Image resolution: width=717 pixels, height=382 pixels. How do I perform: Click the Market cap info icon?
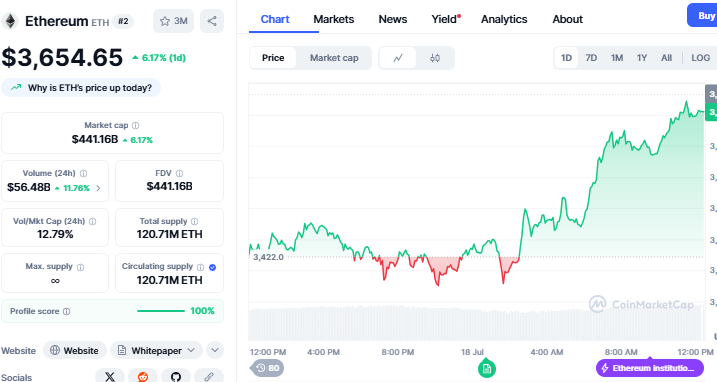pos(136,125)
